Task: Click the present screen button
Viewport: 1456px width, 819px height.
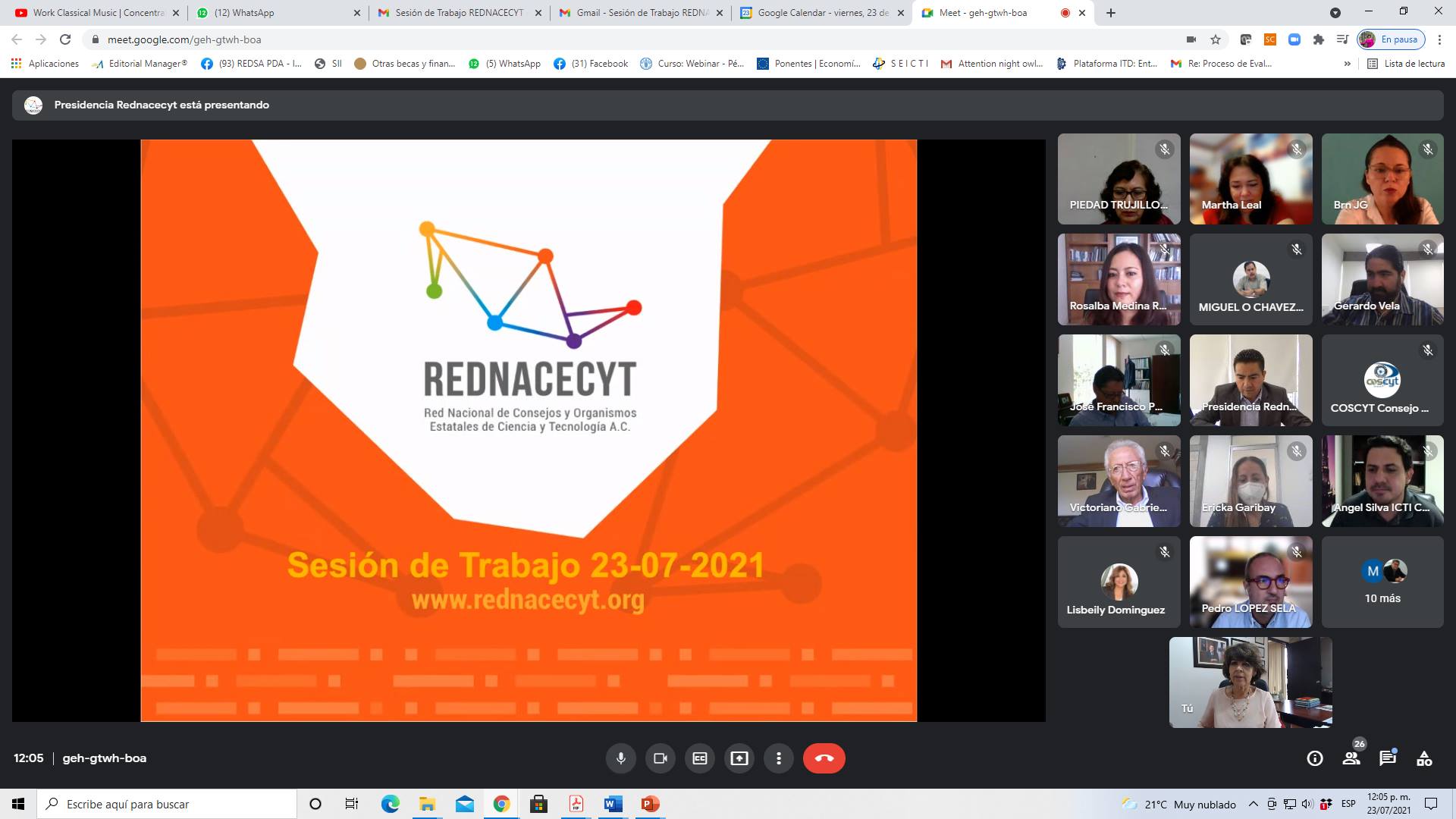Action: point(739,758)
